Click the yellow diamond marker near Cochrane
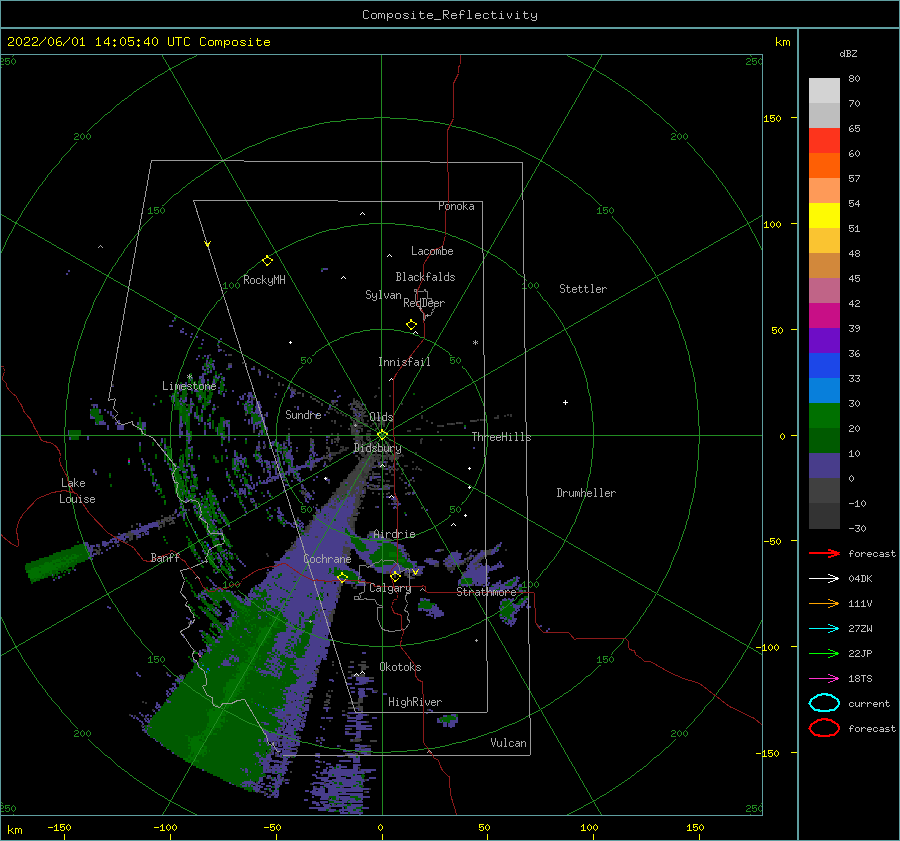900x841 pixels. pyautogui.click(x=343, y=577)
